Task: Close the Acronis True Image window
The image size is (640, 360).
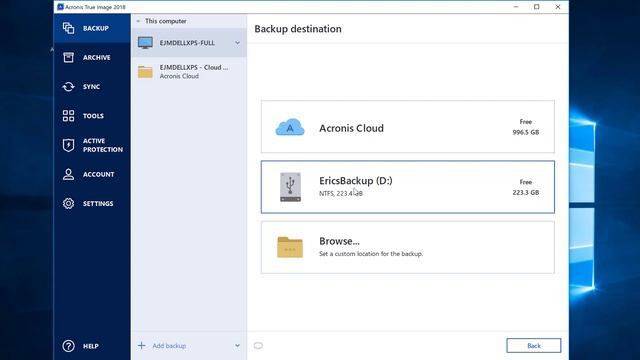Action: (558, 7)
